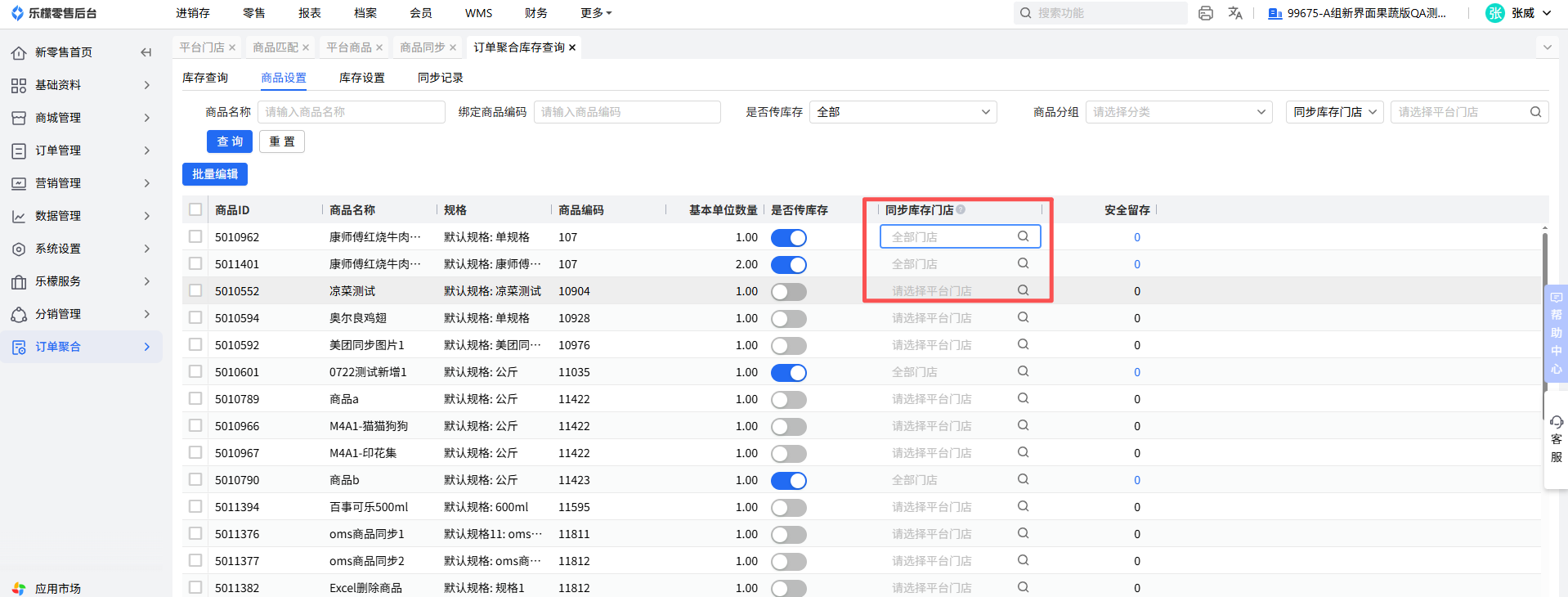
Task: Click the user avatar 张 icon
Action: coord(1494,13)
